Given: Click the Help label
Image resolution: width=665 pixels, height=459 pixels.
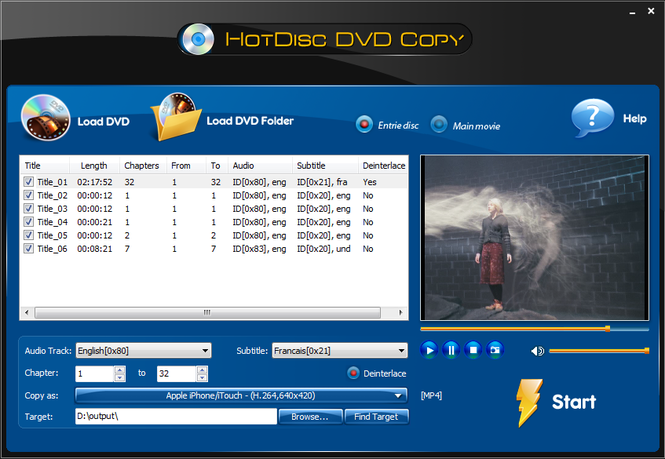Looking at the screenshot, I should [x=634, y=118].
